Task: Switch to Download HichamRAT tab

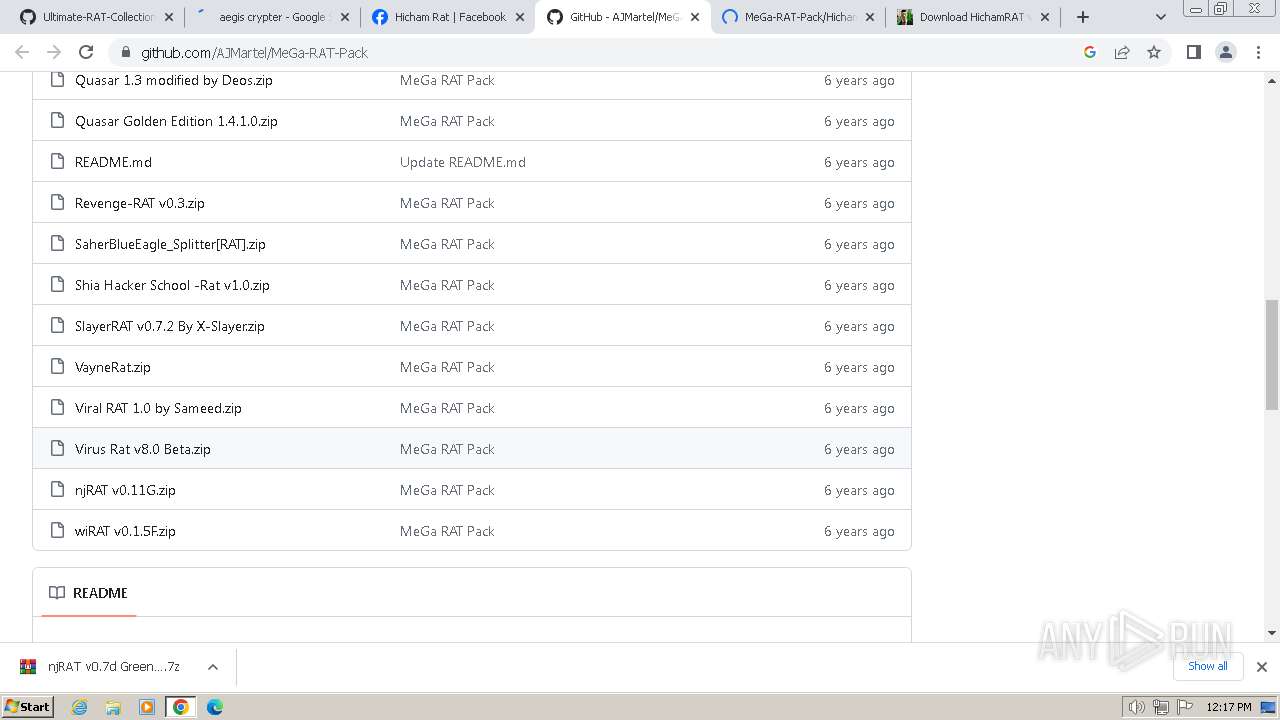Action: click(x=974, y=17)
